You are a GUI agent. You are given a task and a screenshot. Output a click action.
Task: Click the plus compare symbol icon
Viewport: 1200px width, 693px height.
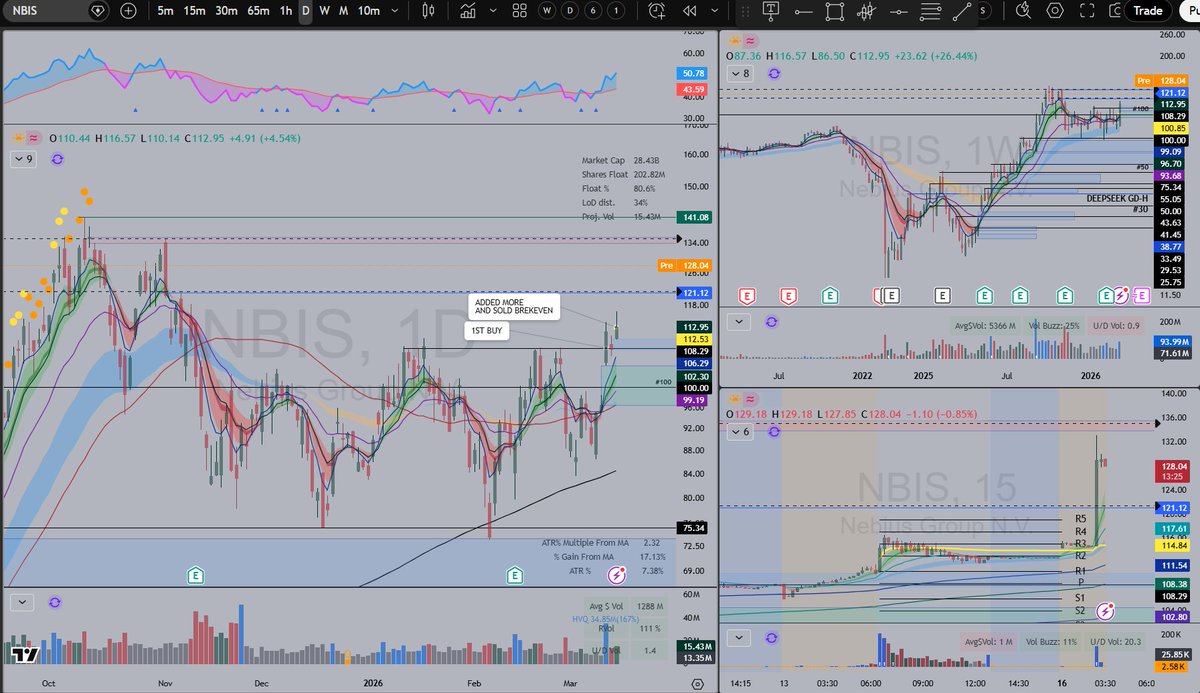pyautogui.click(x=128, y=11)
